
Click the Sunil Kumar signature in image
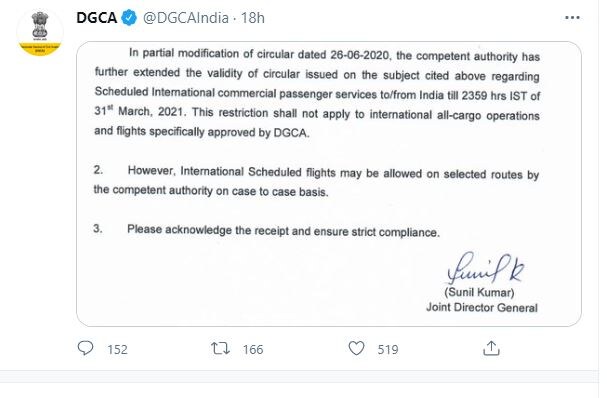[x=485, y=268]
